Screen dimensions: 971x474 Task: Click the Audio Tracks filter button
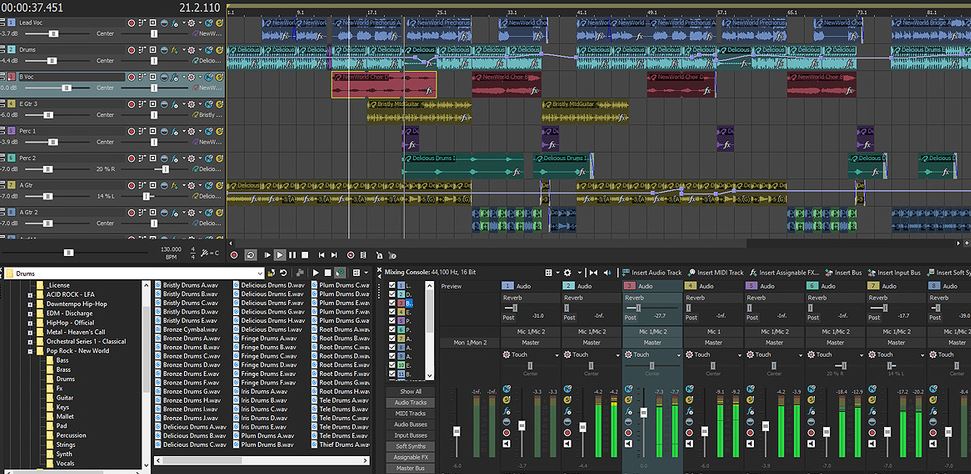pos(411,403)
